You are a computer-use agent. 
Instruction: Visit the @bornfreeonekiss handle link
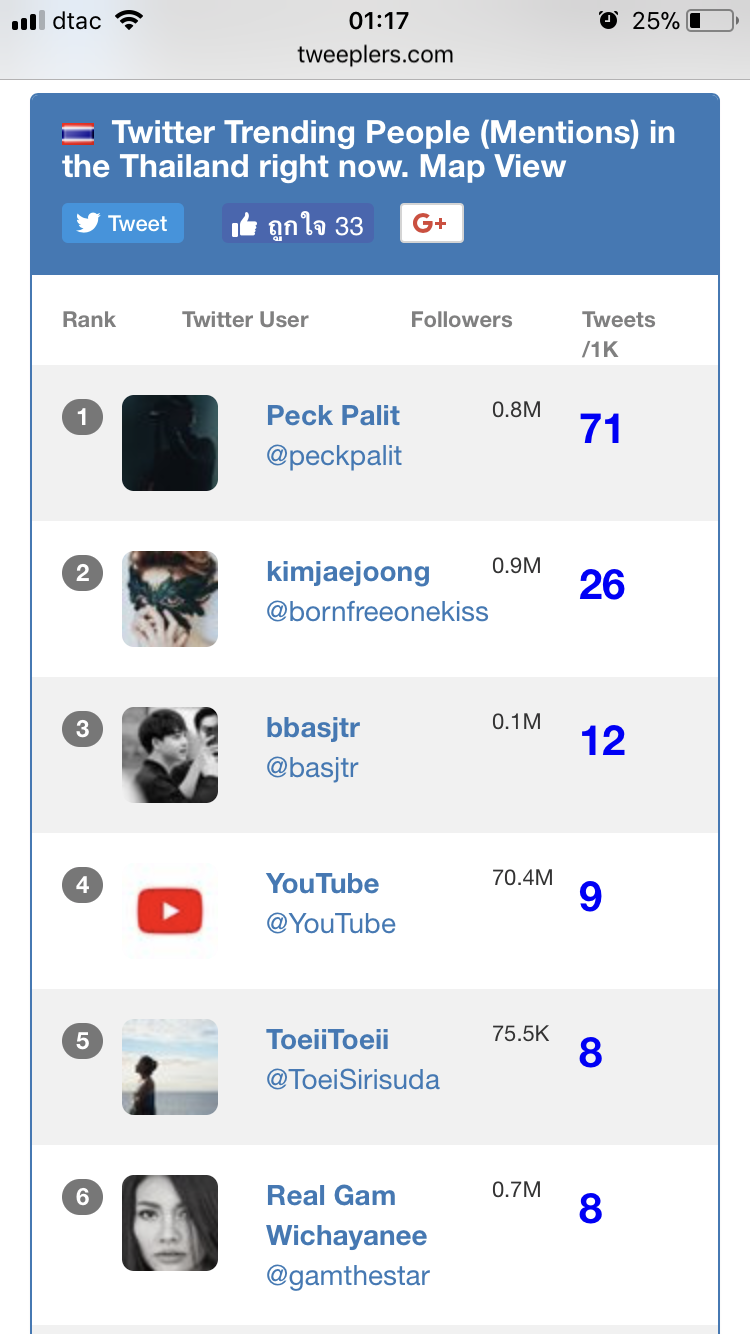coord(377,612)
